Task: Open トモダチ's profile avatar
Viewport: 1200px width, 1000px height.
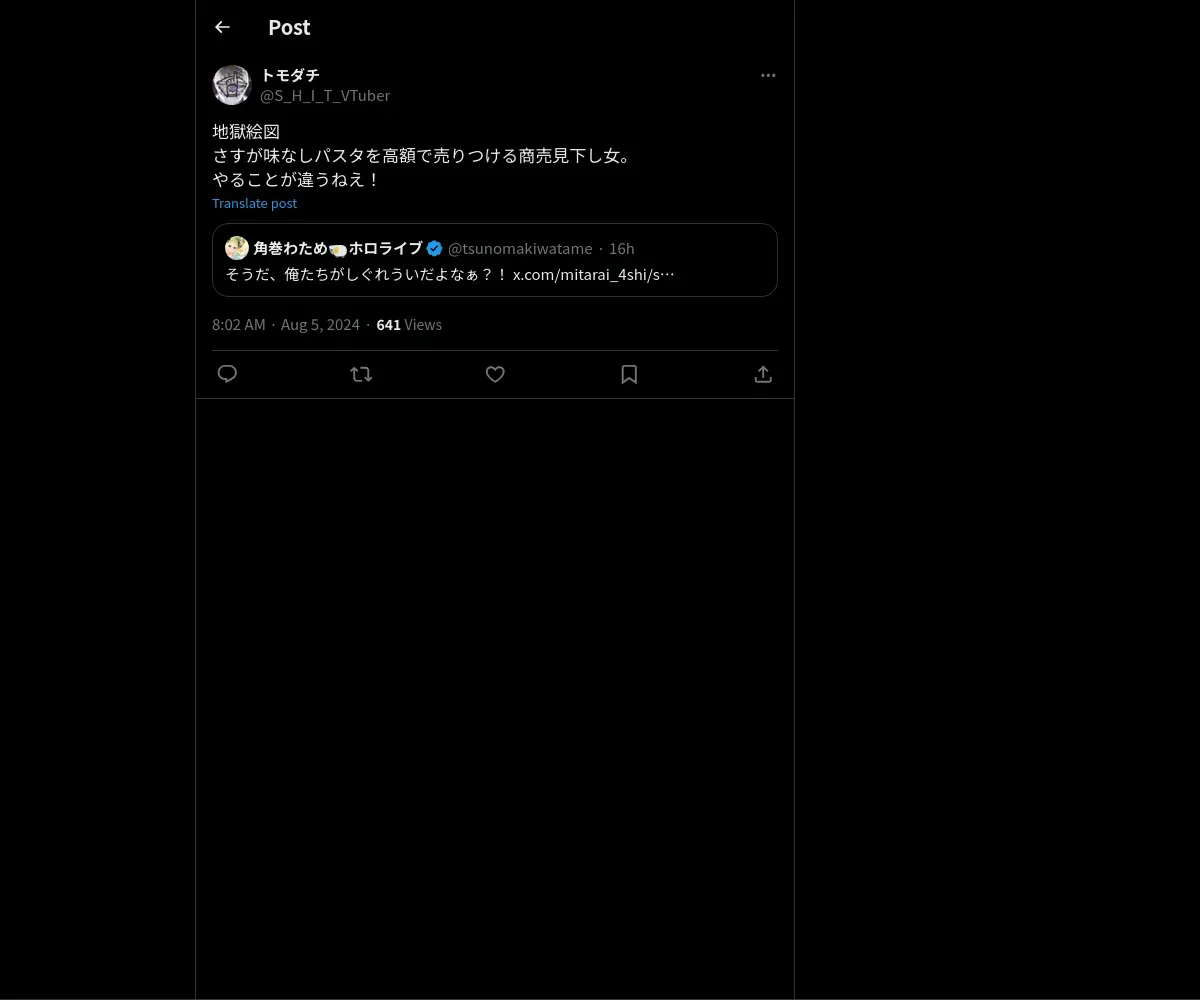Action: (x=232, y=85)
